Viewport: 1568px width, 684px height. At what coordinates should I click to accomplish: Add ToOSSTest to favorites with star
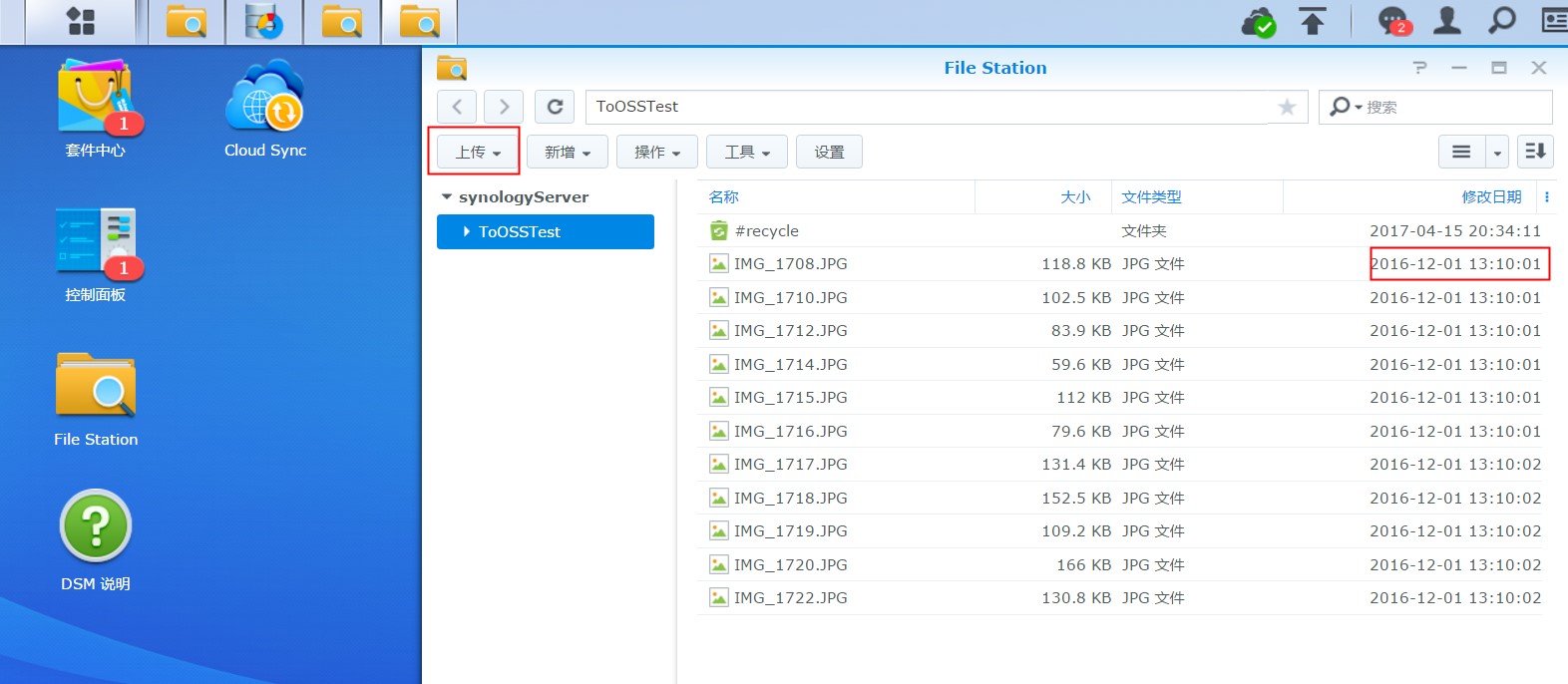(1287, 107)
